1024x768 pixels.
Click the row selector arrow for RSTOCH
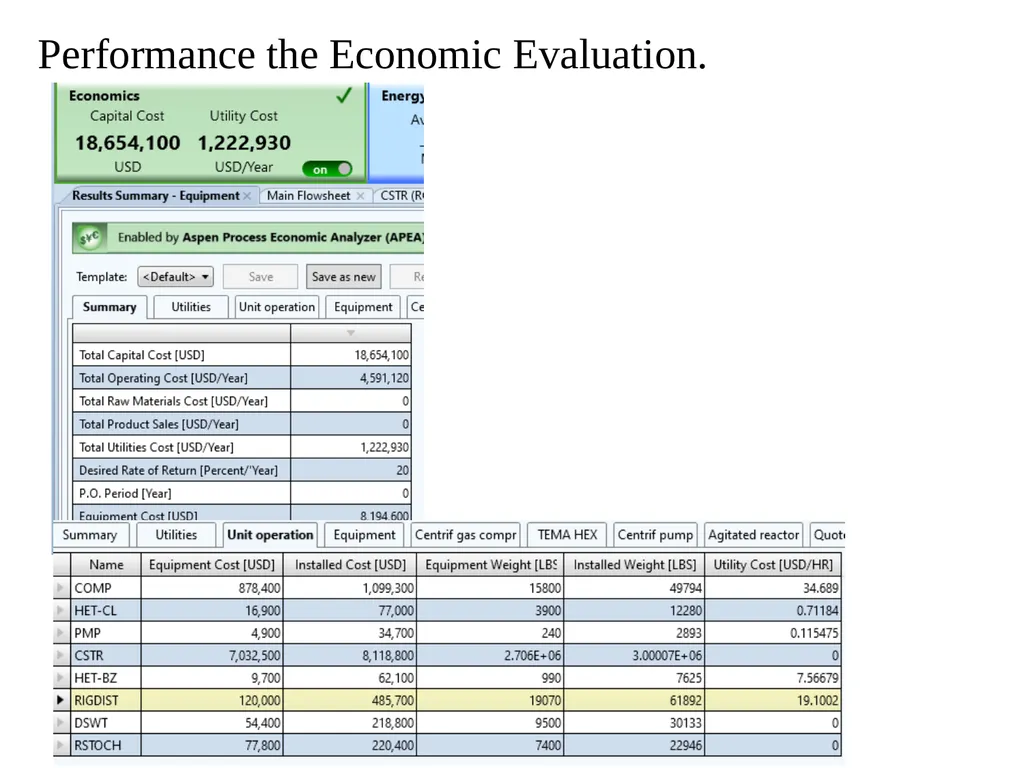(x=61, y=745)
